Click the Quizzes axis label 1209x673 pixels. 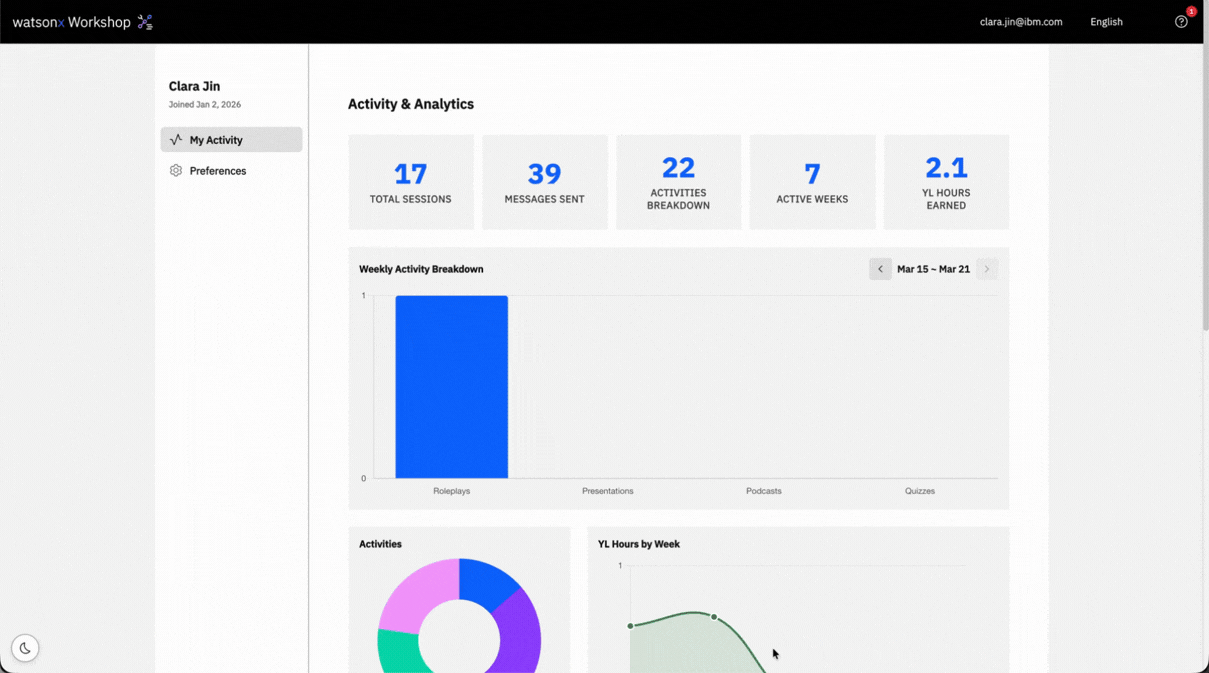click(920, 491)
